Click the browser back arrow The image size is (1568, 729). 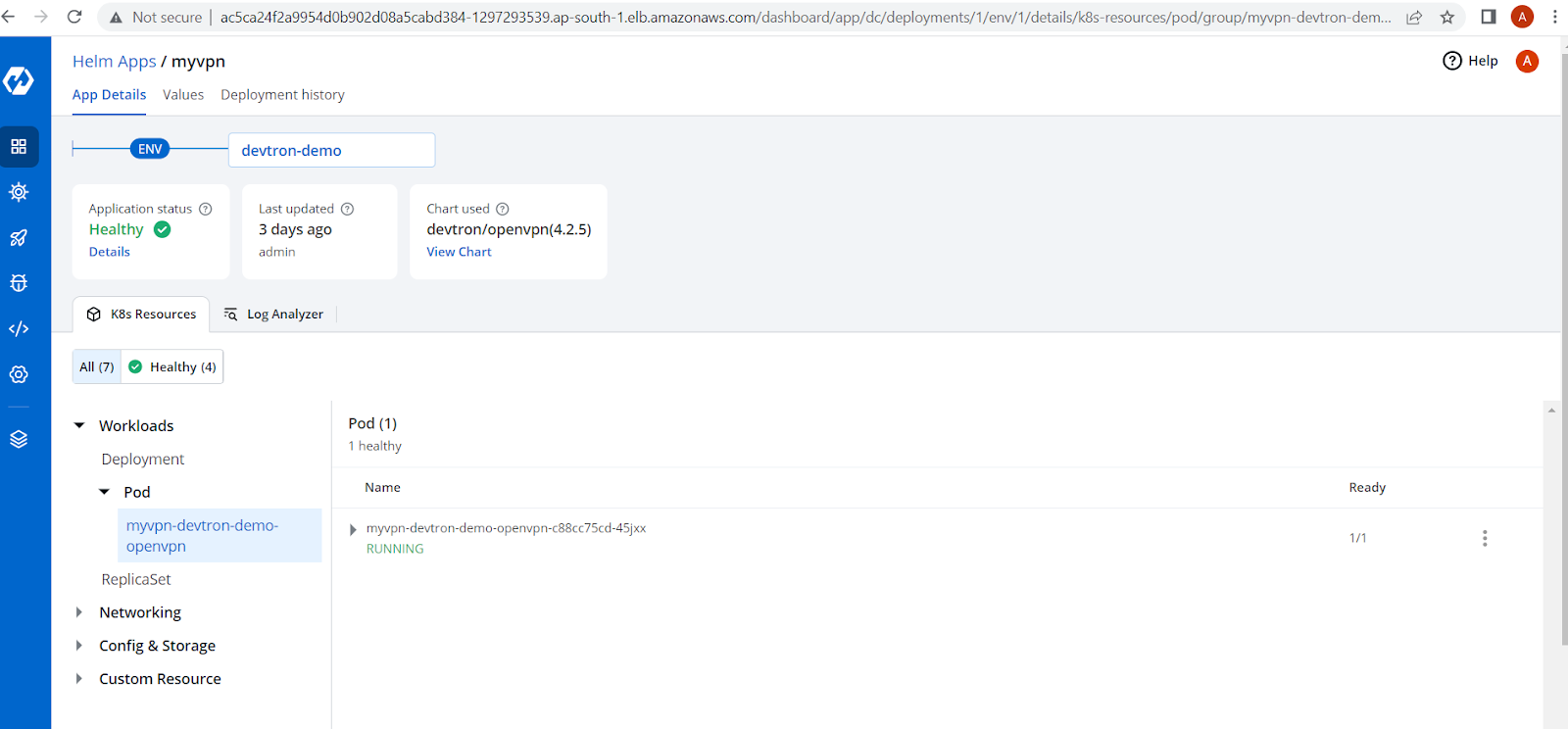coord(9,17)
